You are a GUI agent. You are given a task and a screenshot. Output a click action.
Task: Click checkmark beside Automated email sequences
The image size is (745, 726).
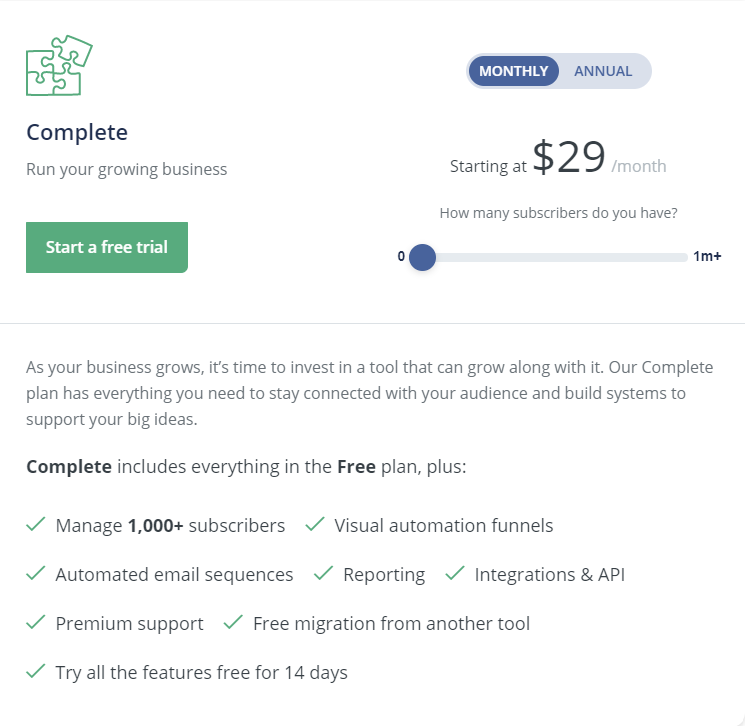tap(36, 573)
